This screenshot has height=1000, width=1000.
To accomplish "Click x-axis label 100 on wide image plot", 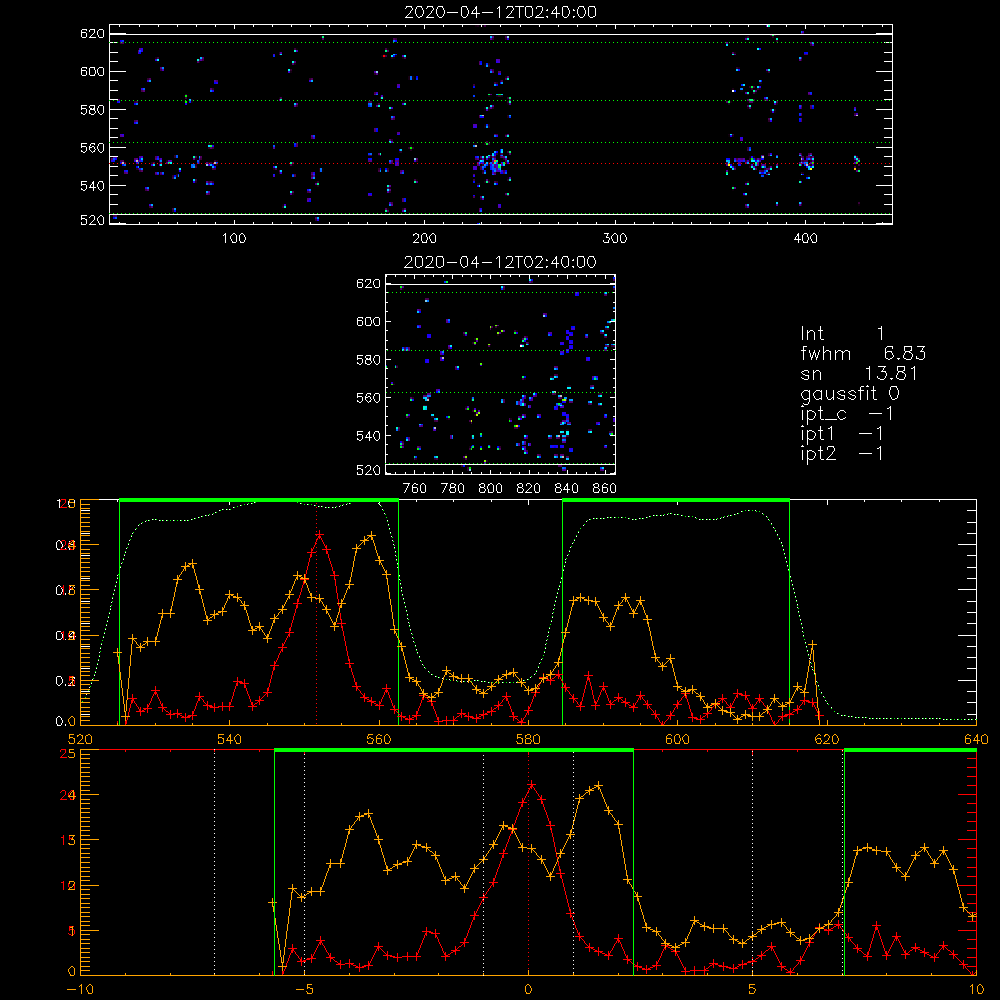I will click(234, 239).
